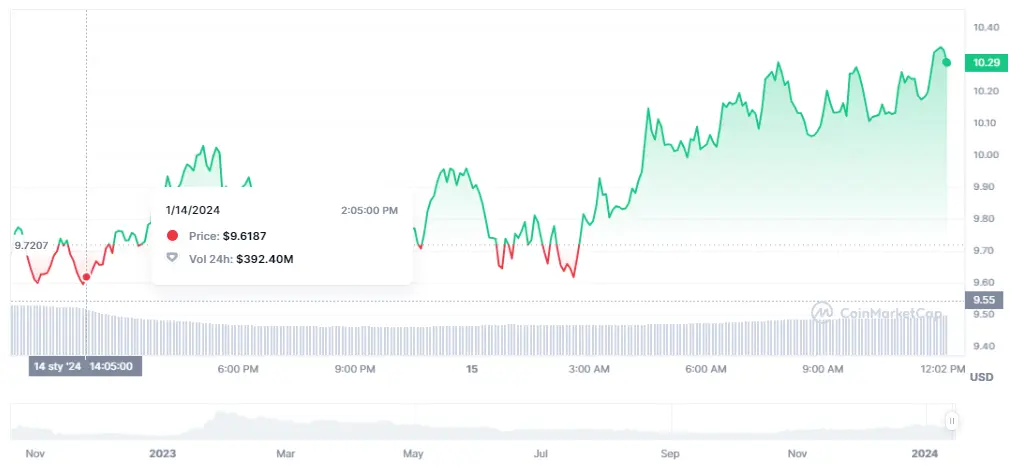
Task: Select Jul in the bottom range navigator
Action: click(541, 453)
